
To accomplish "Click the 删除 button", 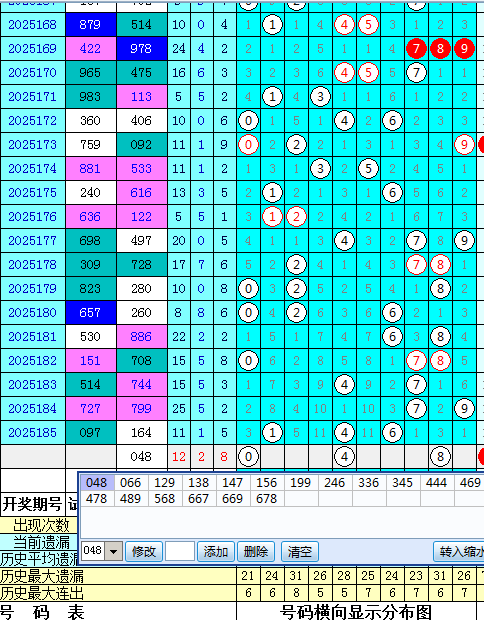I will (x=256, y=551).
